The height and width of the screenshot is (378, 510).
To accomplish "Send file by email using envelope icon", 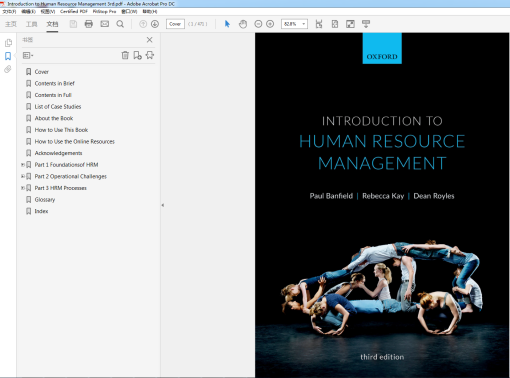I will click(x=105, y=24).
